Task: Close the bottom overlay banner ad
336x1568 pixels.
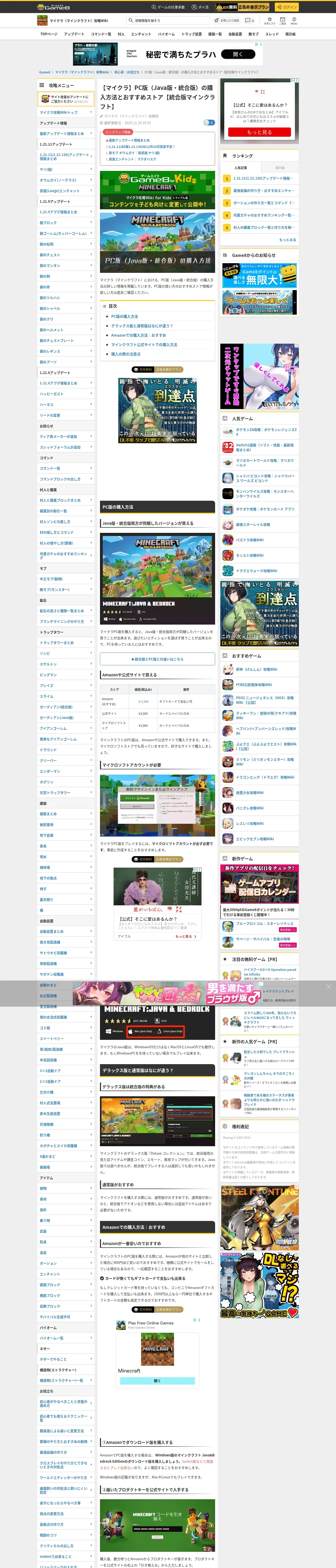Action: pos(328,987)
